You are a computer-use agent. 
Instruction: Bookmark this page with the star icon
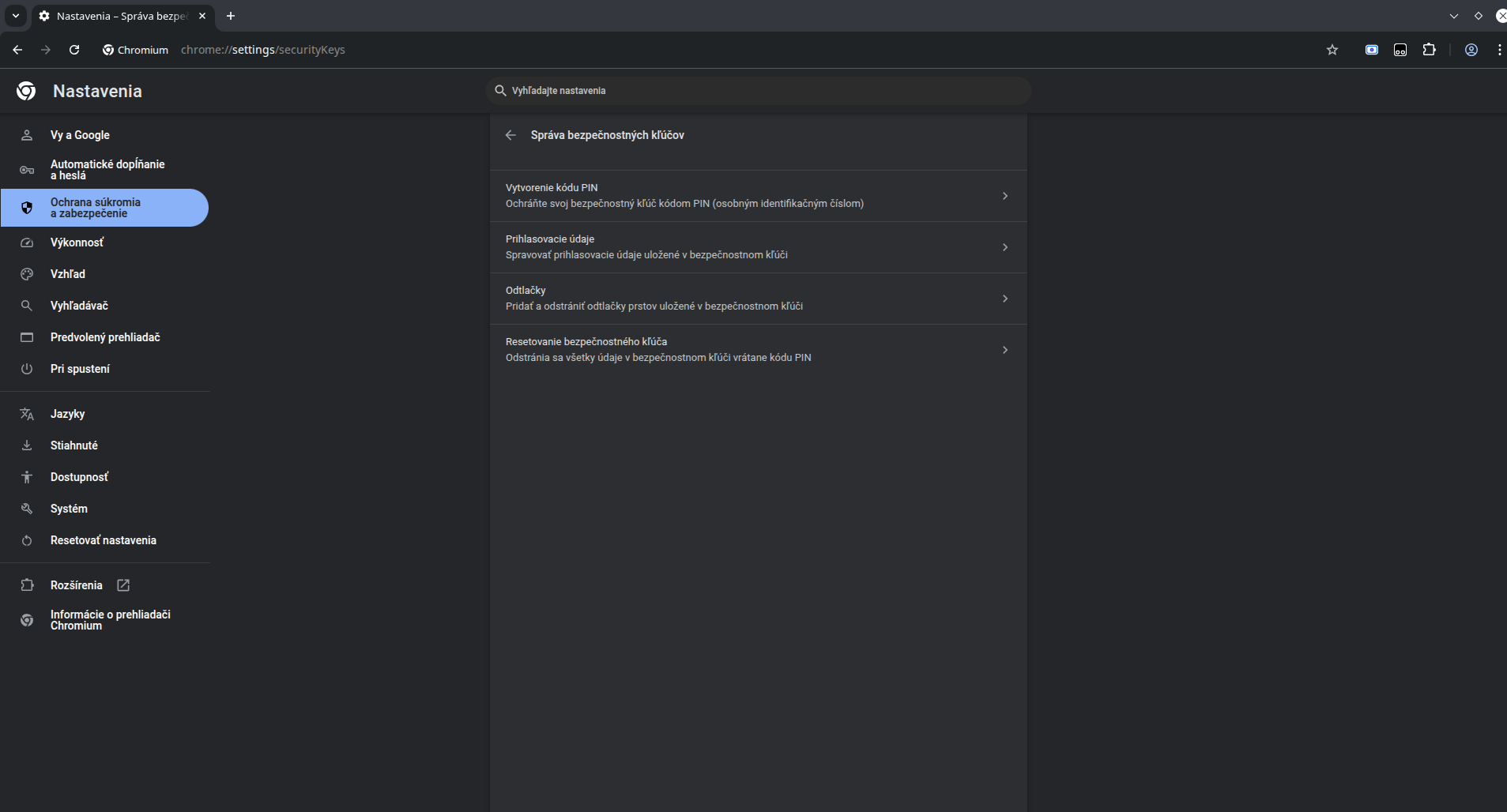1332,50
